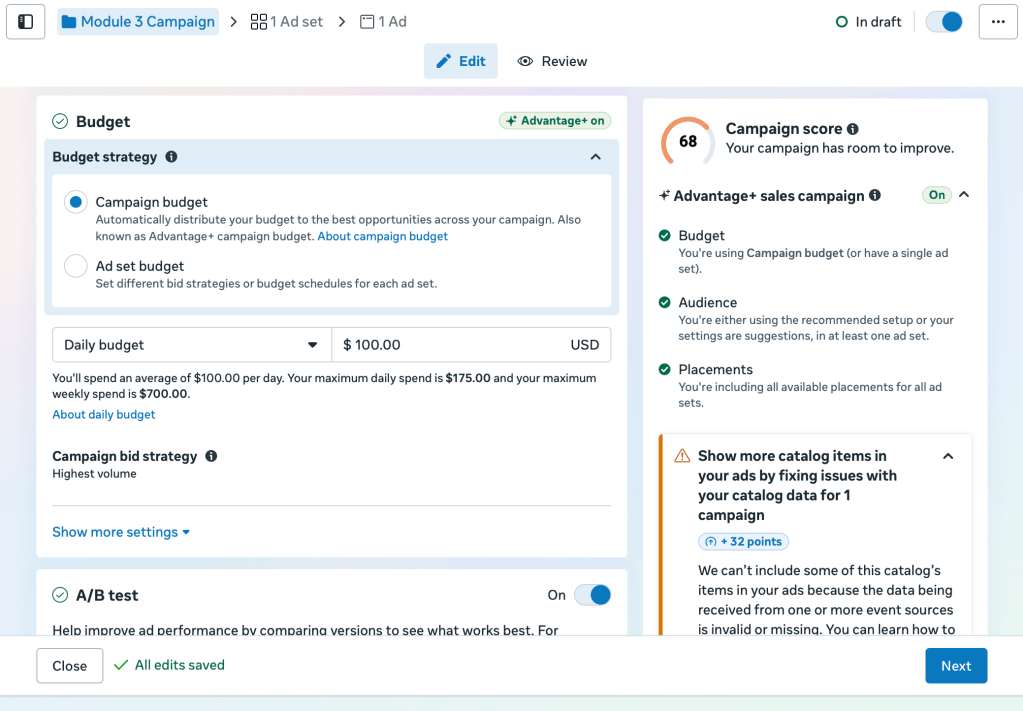Image resolution: width=1023 pixels, height=711 pixels.
Task: Open the three-dot more options menu
Action: (997, 21)
